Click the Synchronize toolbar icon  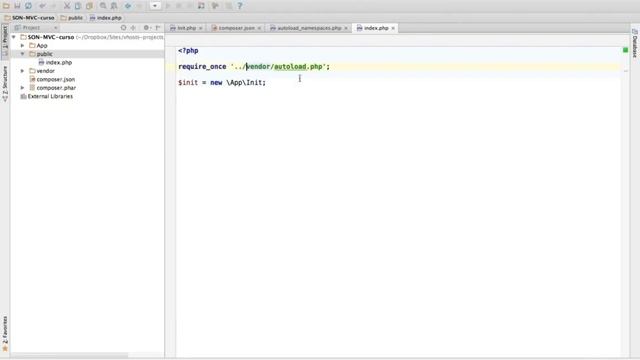coord(28,6)
